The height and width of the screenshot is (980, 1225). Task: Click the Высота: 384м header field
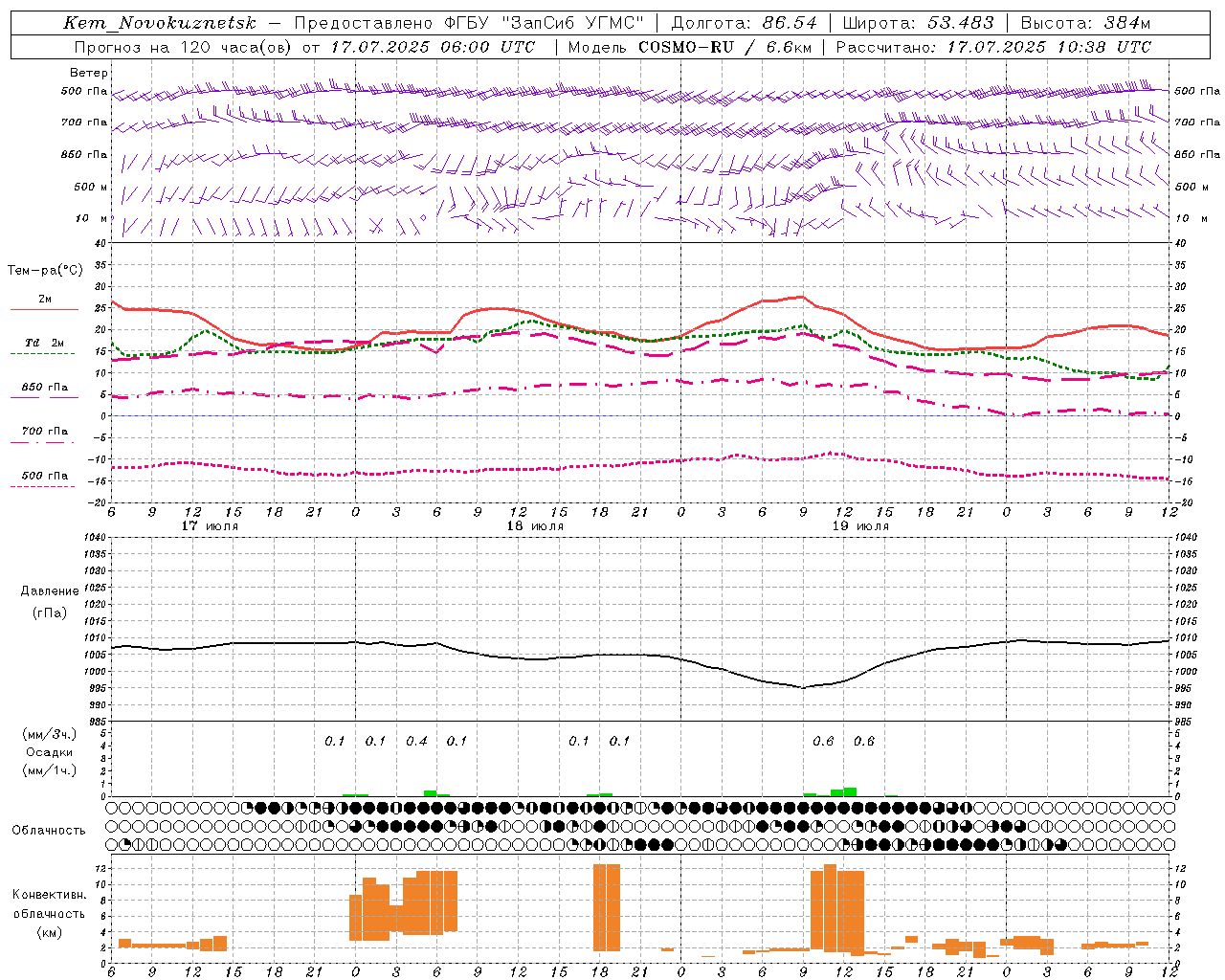1085,23
